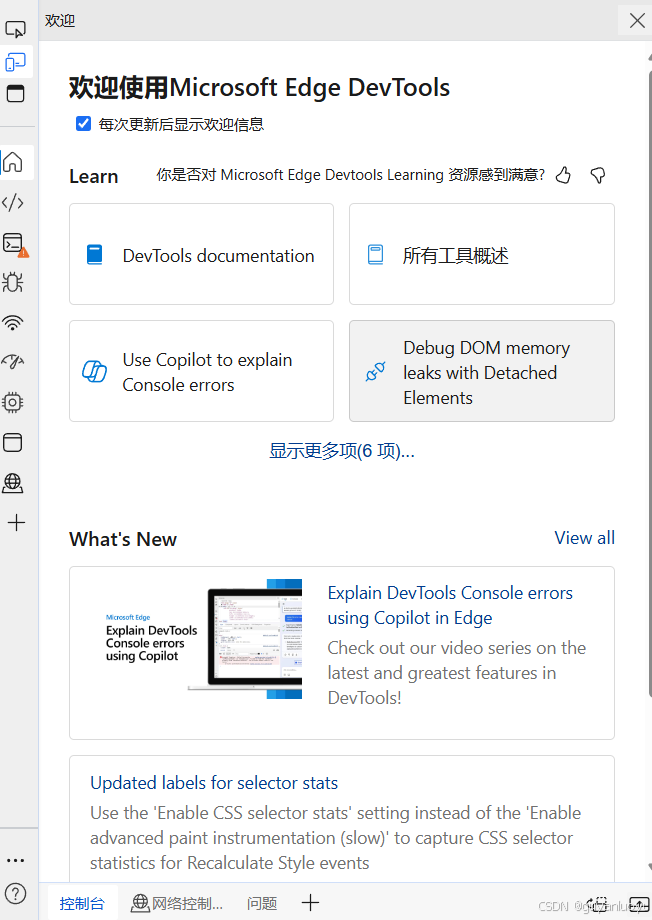Select the Inspect element tool icon
652x920 pixels.
point(15,29)
